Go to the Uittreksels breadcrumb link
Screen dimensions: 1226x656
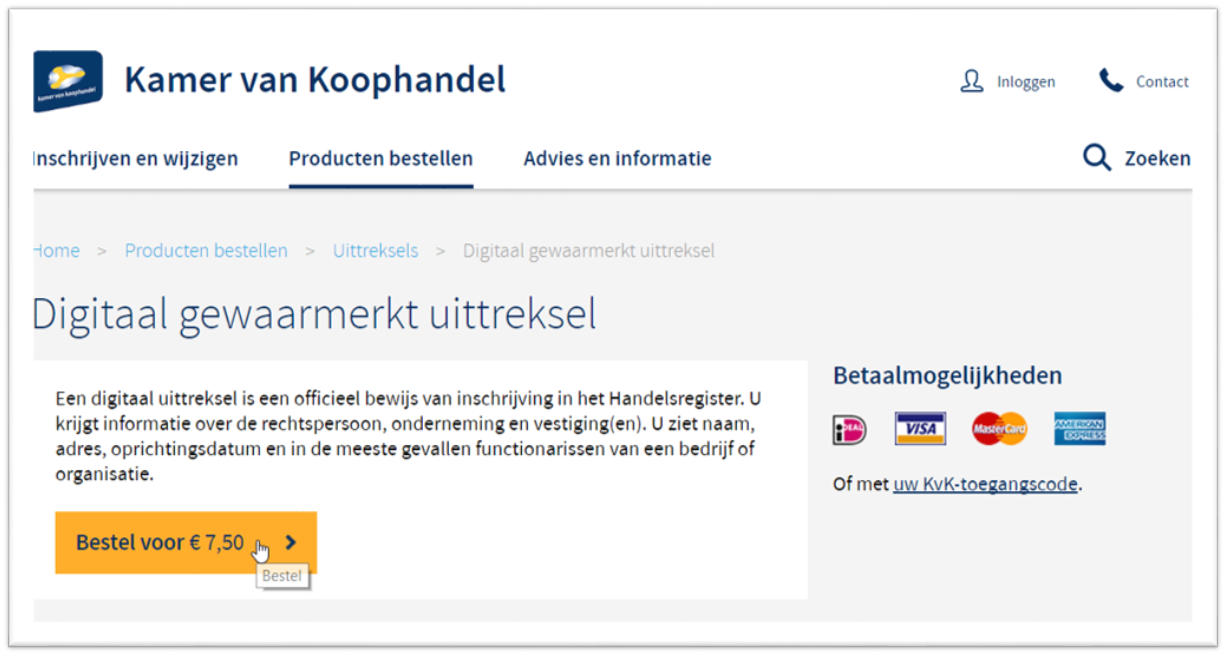pos(375,251)
